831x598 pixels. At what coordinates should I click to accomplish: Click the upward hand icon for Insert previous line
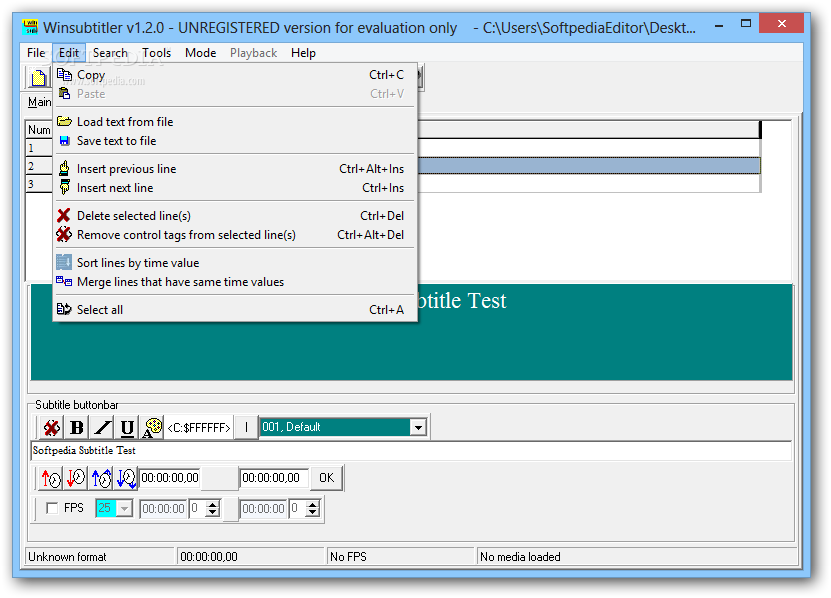[x=64, y=169]
